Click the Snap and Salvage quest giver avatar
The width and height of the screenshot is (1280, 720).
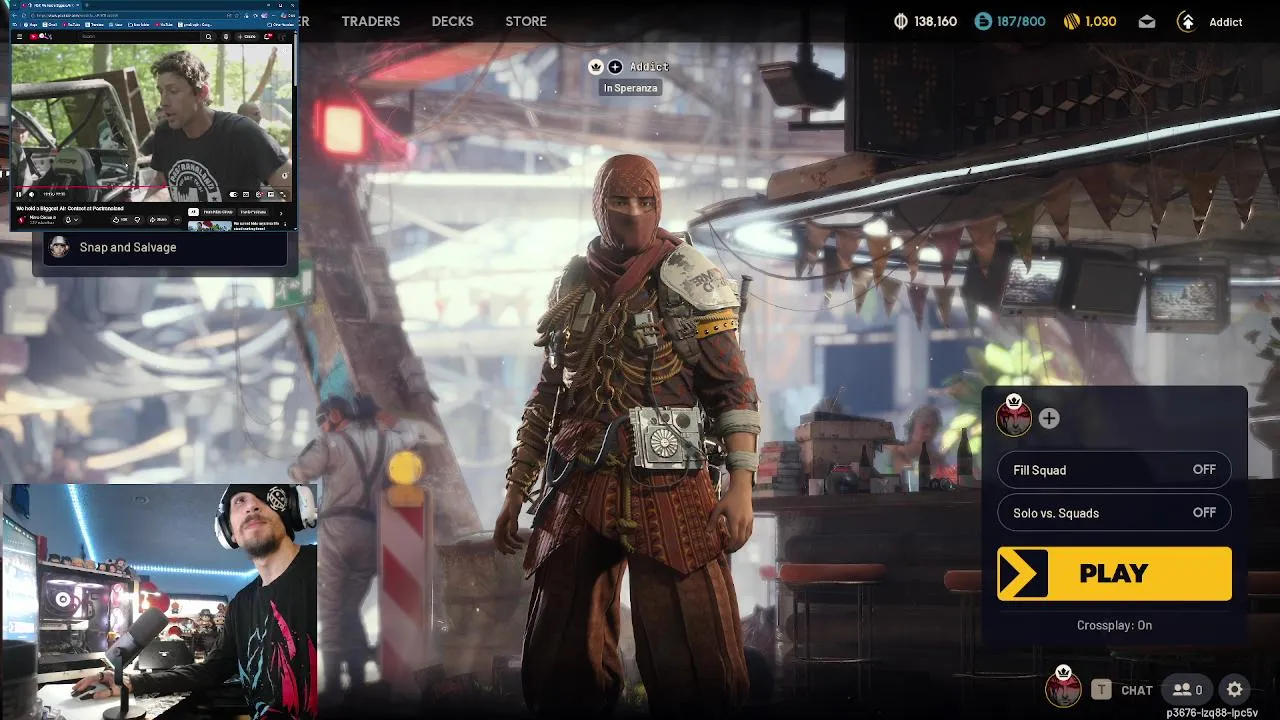pyautogui.click(x=59, y=247)
